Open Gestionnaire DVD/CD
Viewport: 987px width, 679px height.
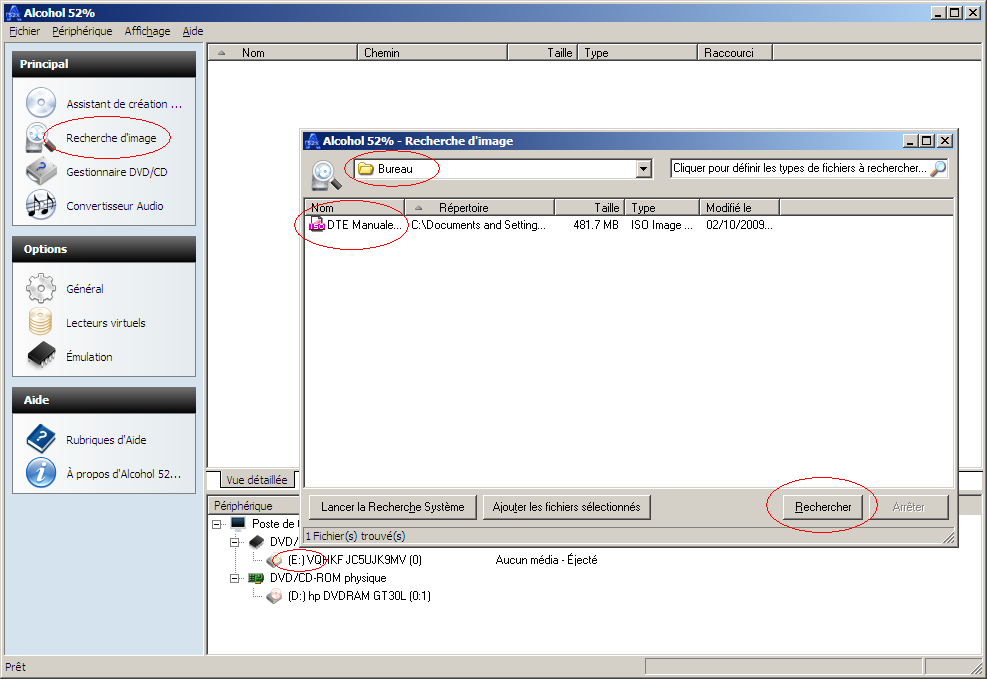[x=116, y=172]
